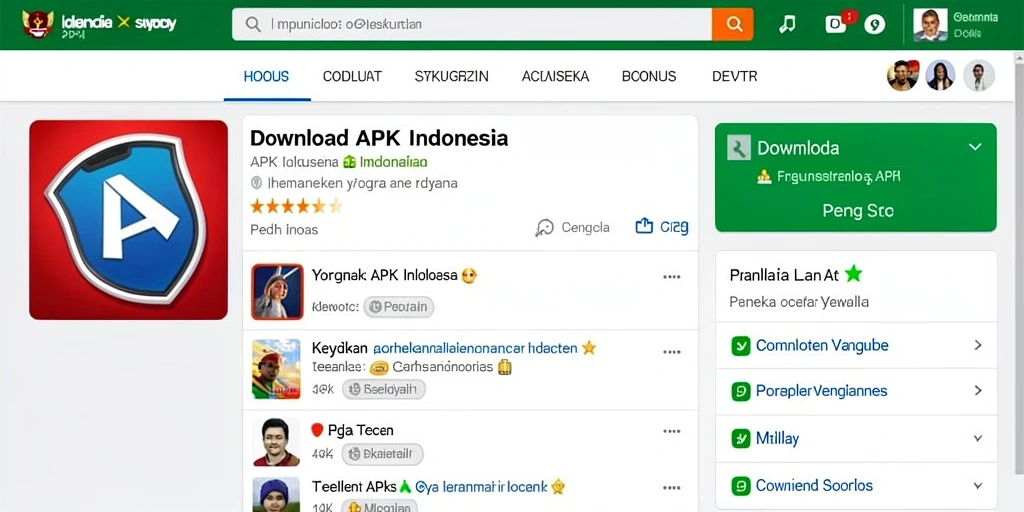This screenshot has width=1024, height=512.
Task: Click the Dowmloda panel tool icon
Action: point(739,148)
